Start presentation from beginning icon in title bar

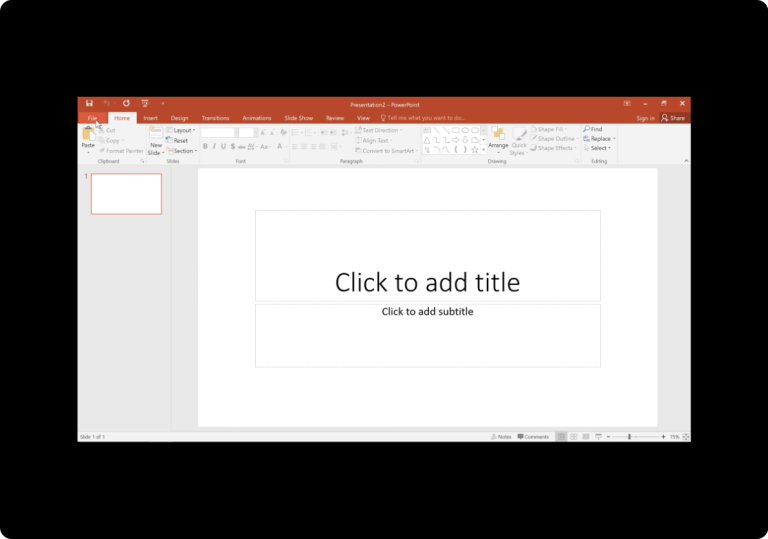[x=145, y=103]
